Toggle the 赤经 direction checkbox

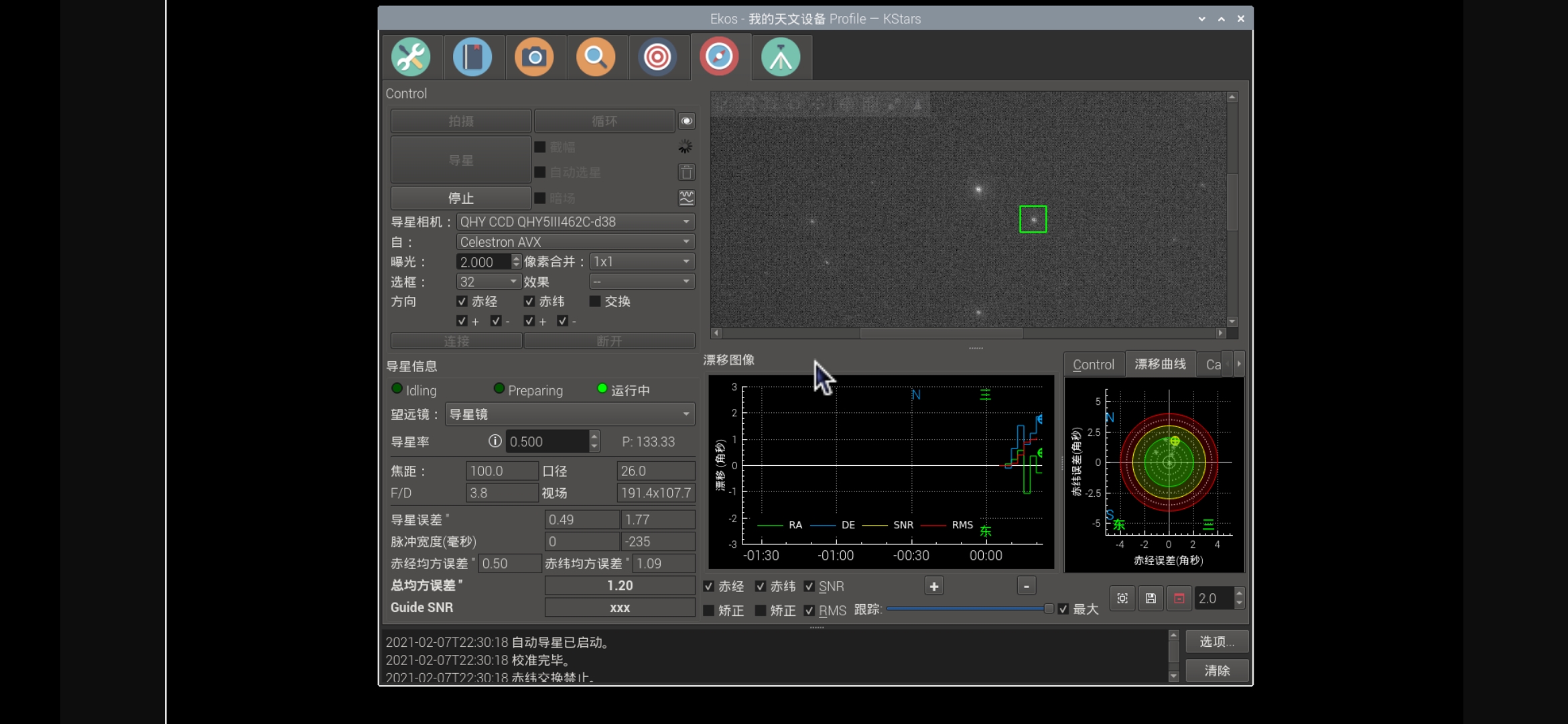point(462,302)
